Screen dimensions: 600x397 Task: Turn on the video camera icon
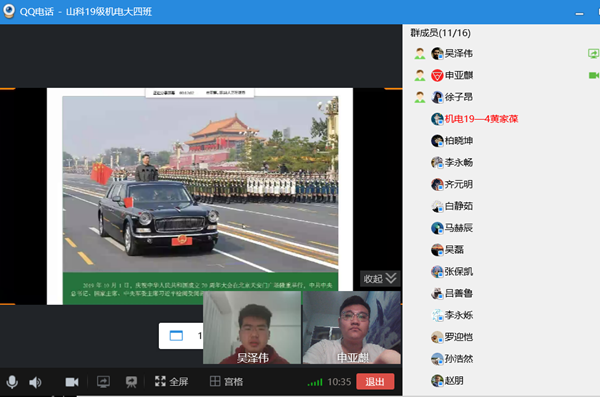point(72,382)
